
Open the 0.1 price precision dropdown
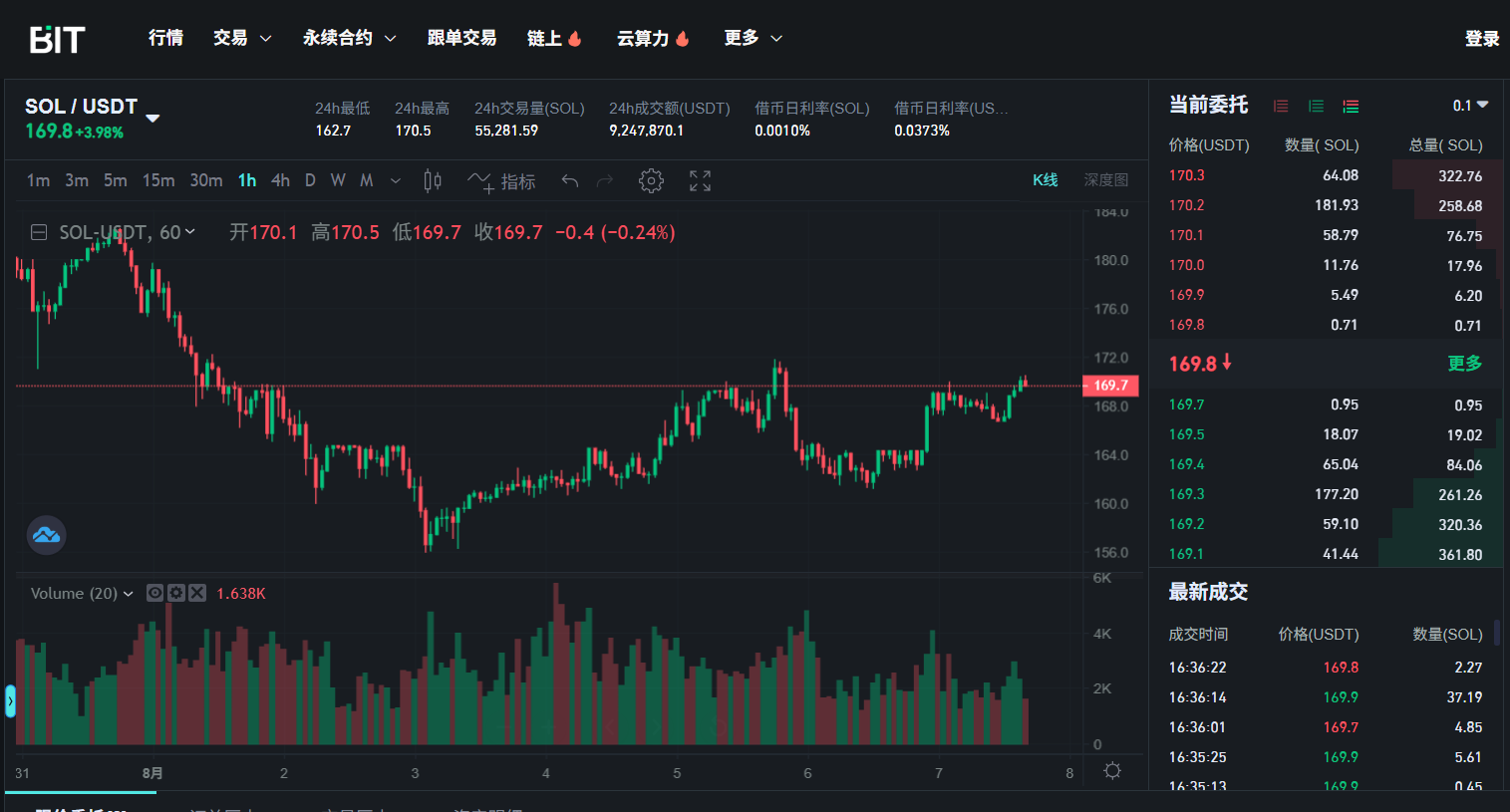[1470, 106]
